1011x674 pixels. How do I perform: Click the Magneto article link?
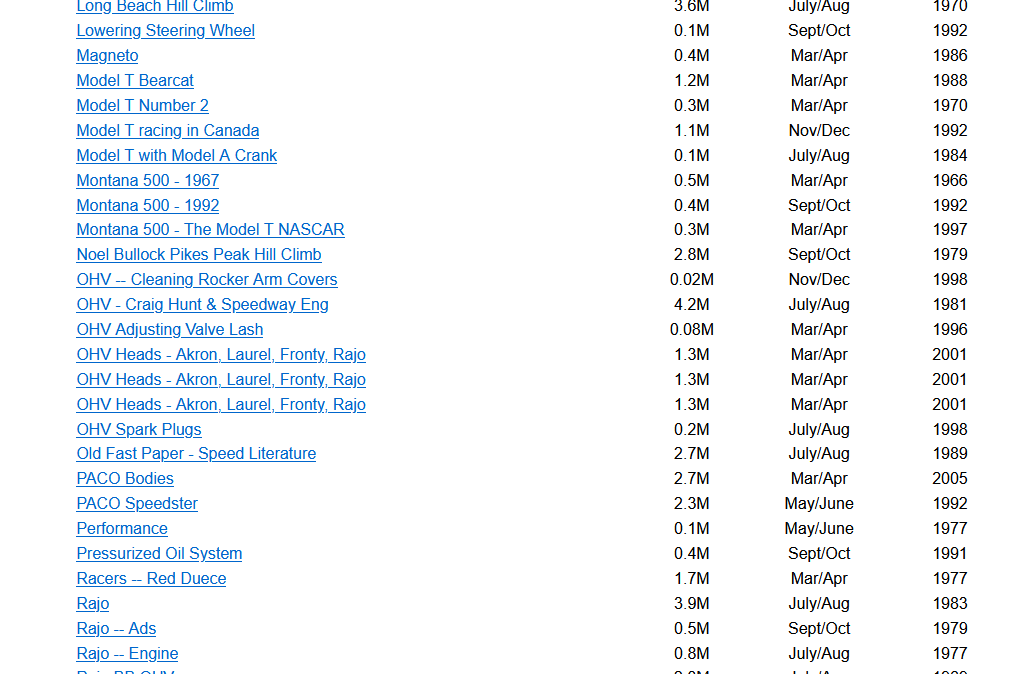(107, 56)
